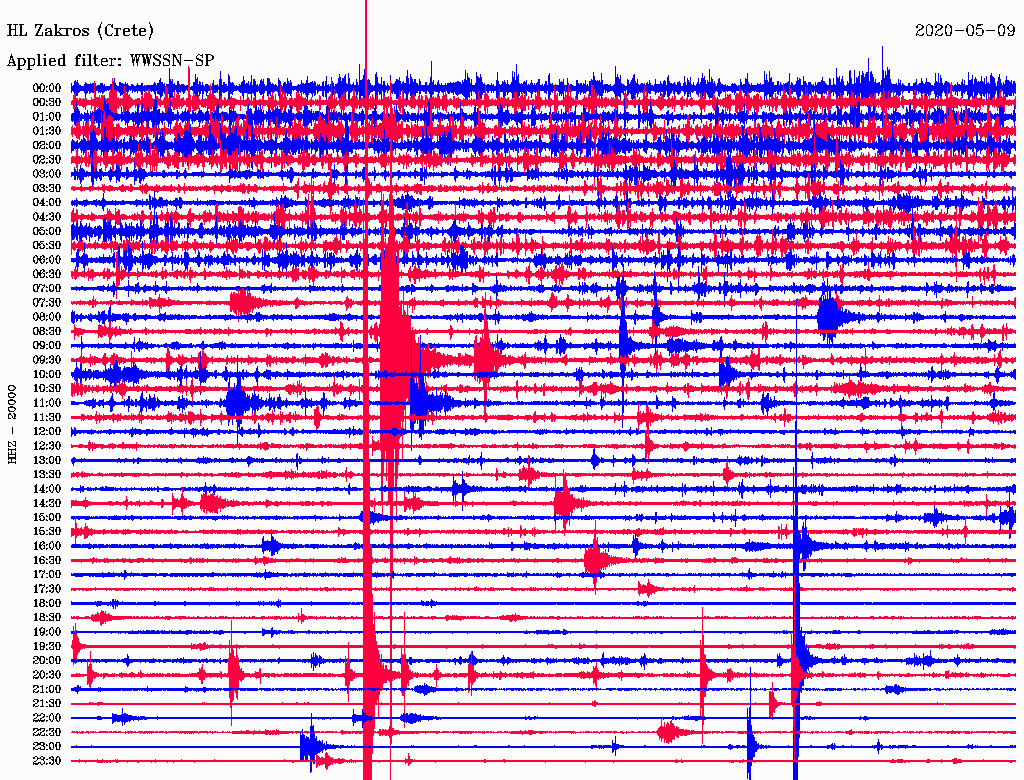
Task: Select the 16:00 time label
Action: [47, 546]
